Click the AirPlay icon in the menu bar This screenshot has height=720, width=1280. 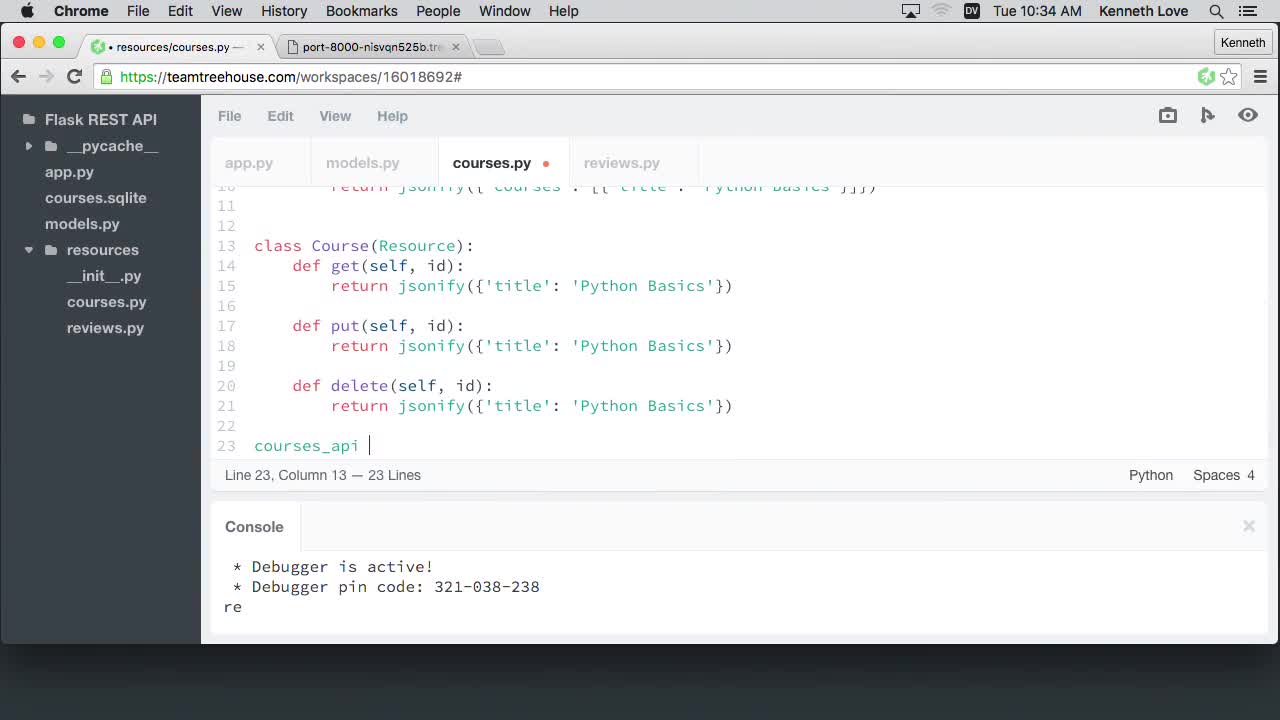click(x=910, y=11)
